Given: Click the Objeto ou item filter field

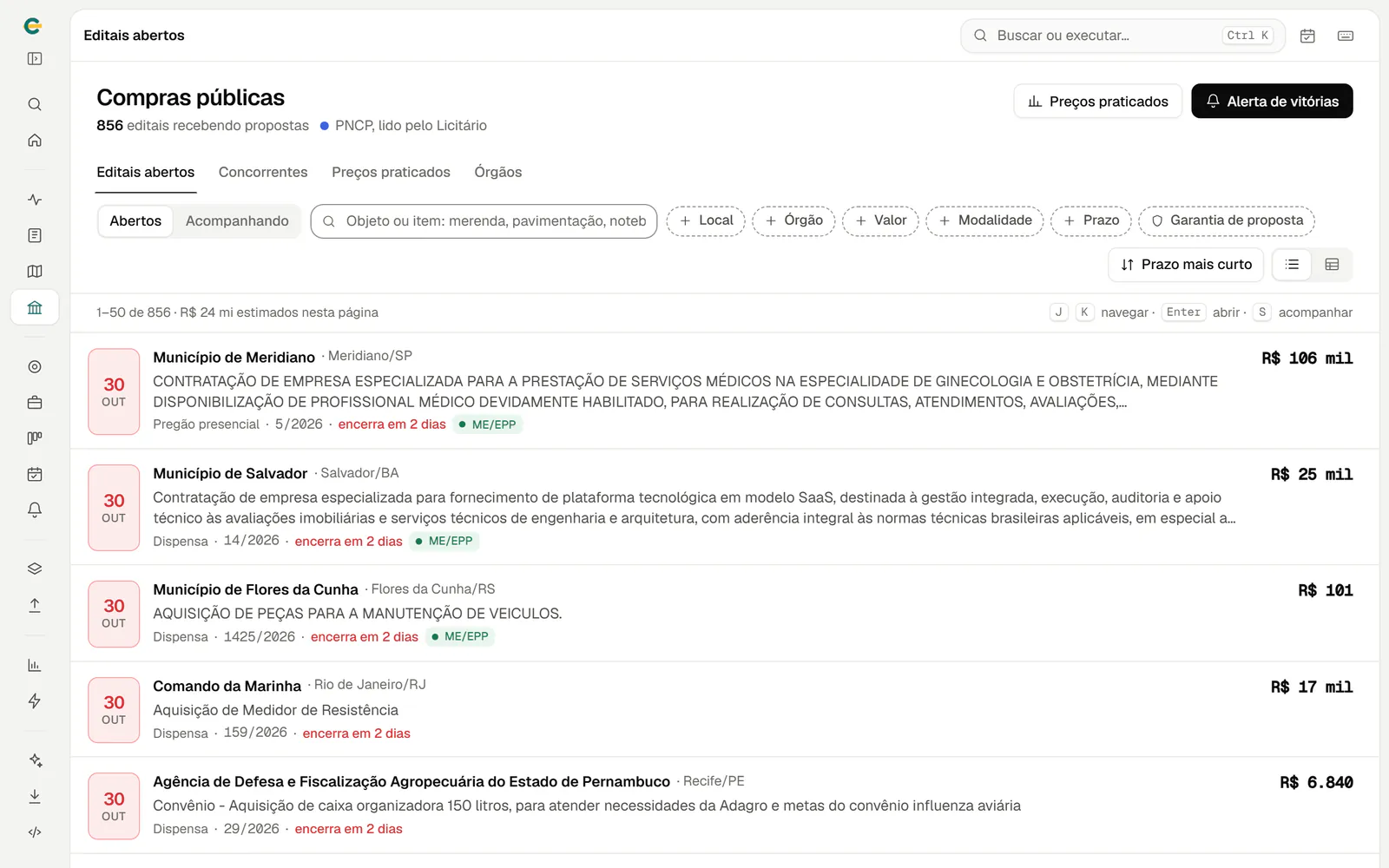Looking at the screenshot, I should 484,221.
